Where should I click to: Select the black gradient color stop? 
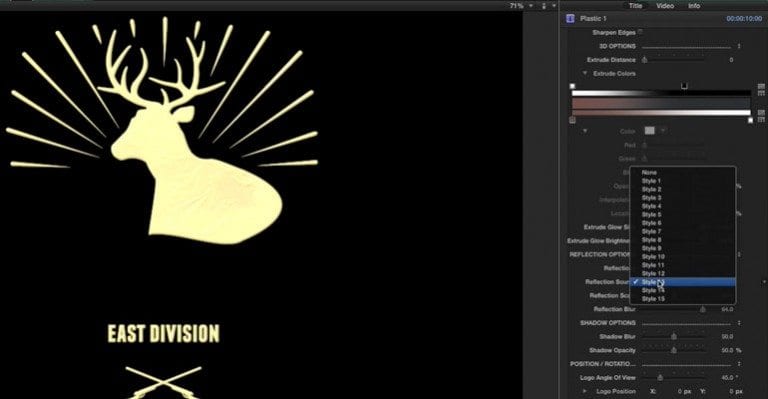[x=684, y=86]
